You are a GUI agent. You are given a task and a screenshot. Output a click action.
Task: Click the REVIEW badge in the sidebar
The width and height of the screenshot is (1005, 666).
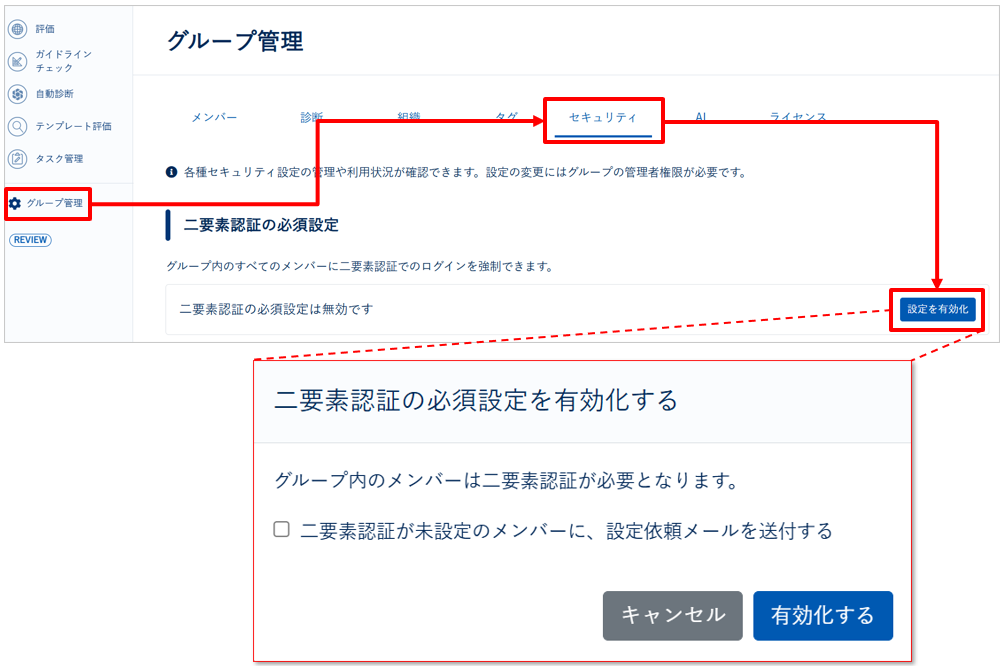click(30, 240)
